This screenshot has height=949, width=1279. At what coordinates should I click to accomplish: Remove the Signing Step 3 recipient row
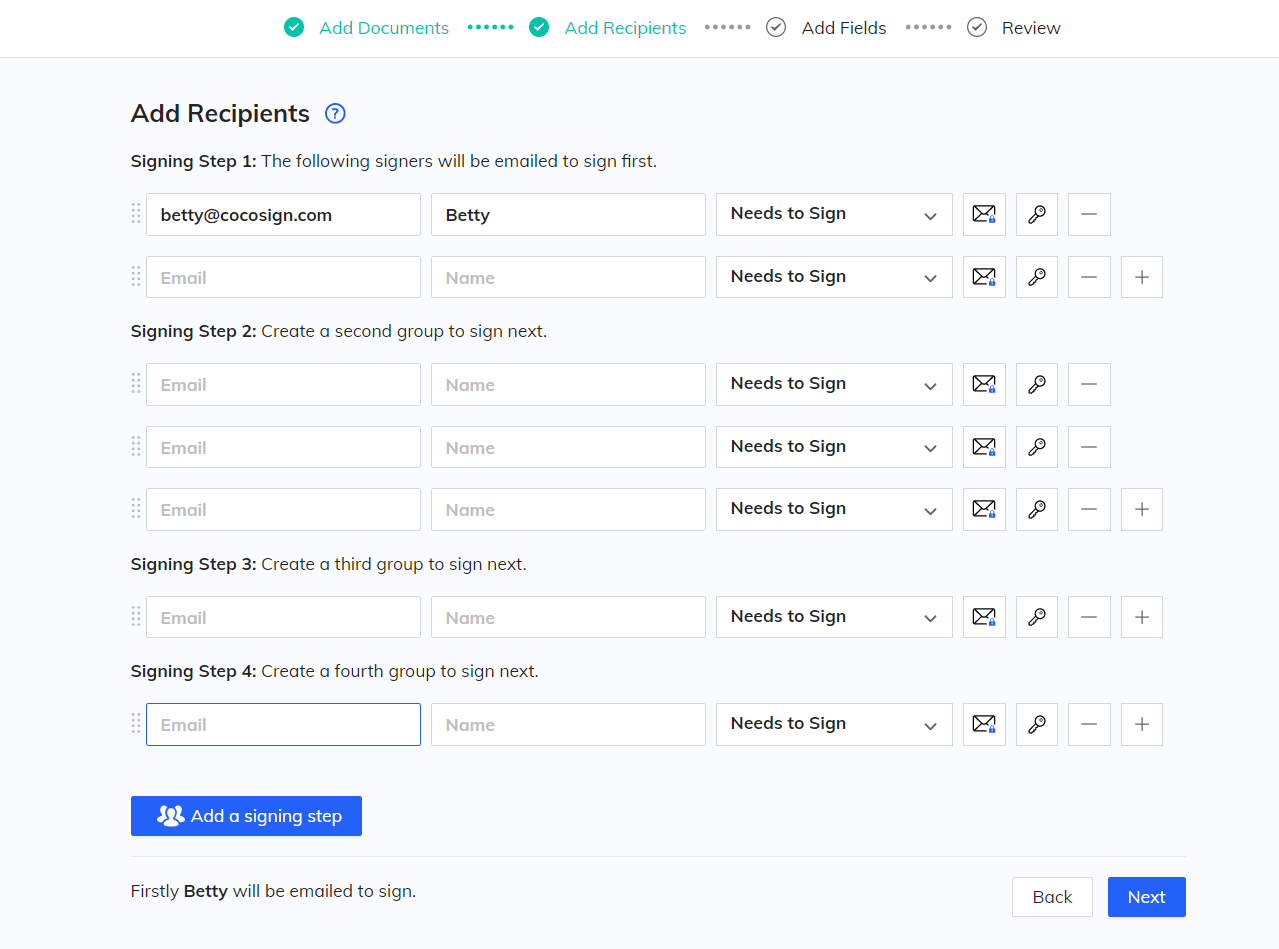click(x=1089, y=617)
